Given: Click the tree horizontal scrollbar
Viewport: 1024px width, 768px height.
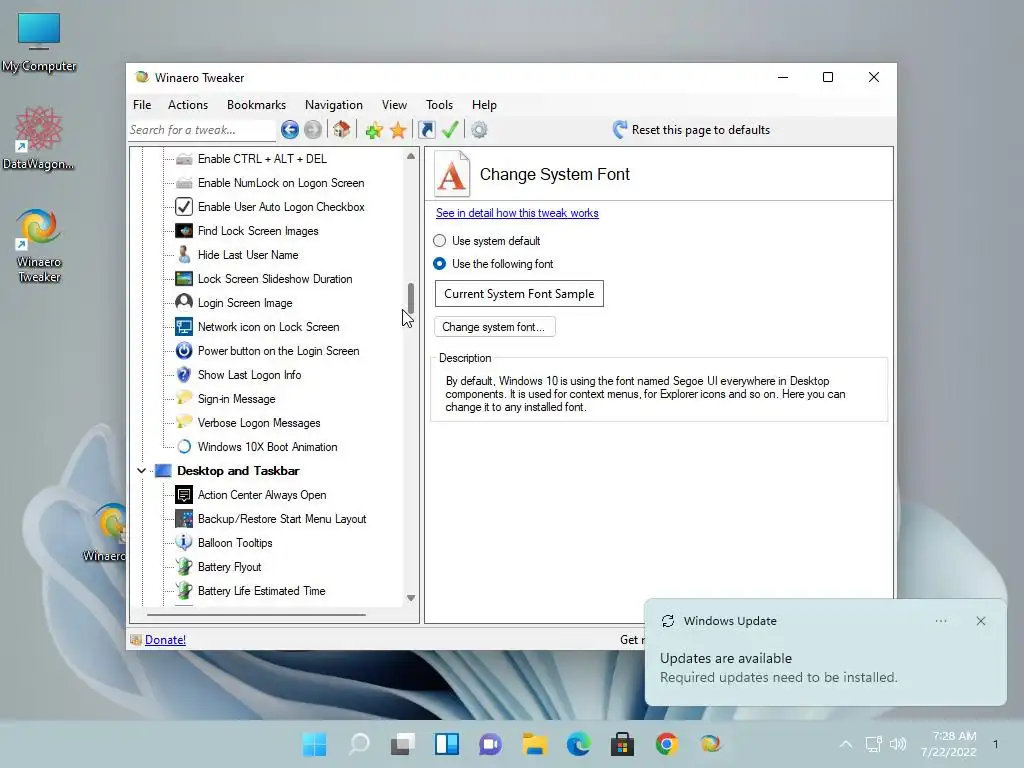Looking at the screenshot, I should point(256,615).
